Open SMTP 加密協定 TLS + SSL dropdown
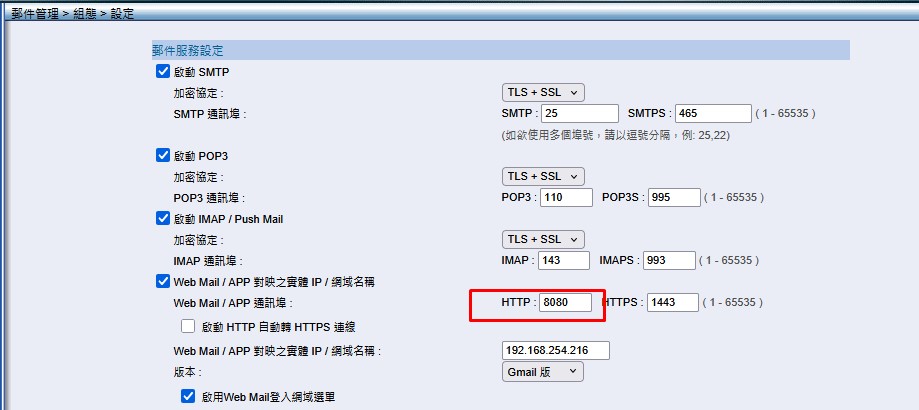 coord(543,93)
